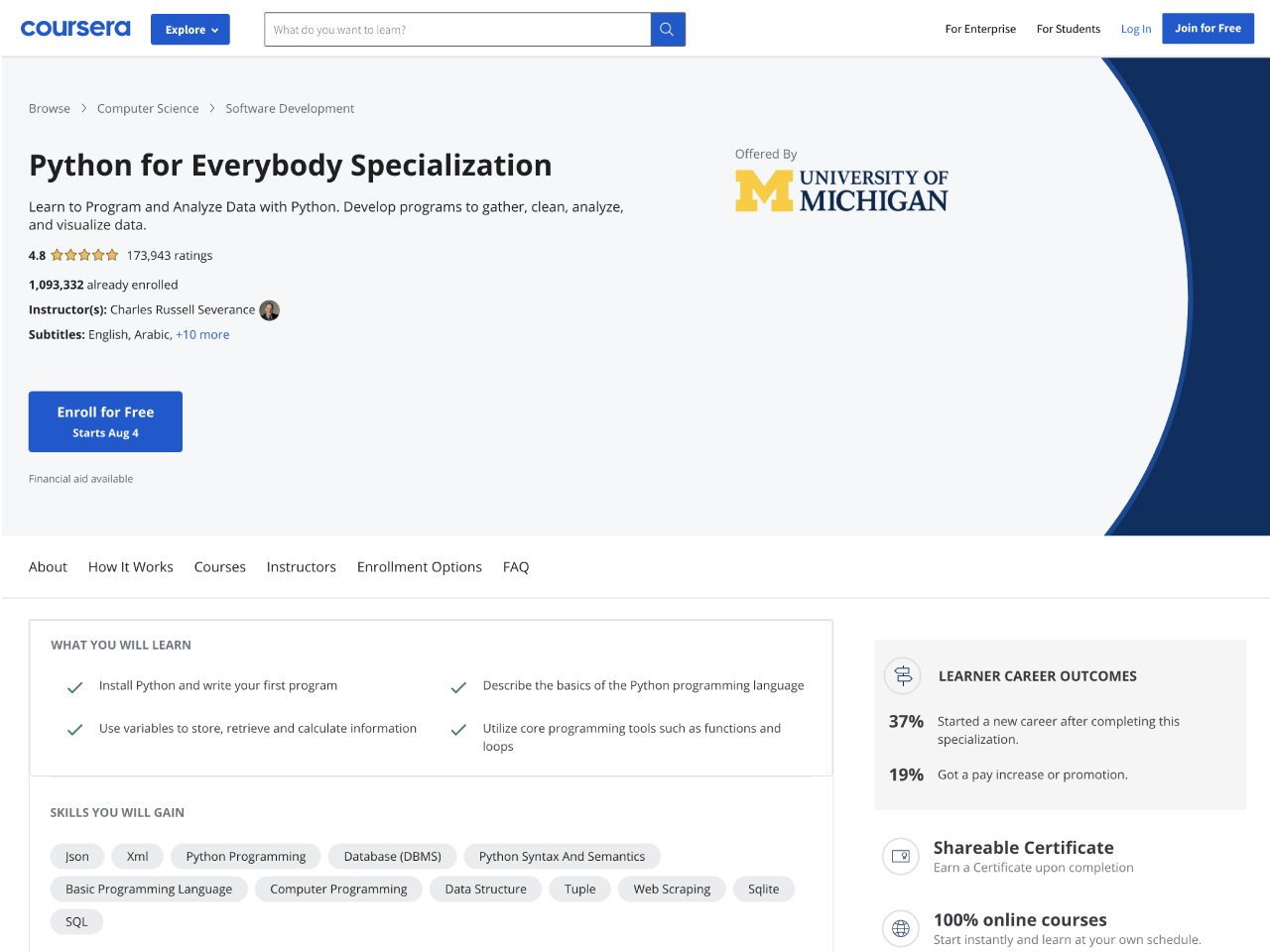Click the WHAT YOU WILL LEARN heading
The width and height of the screenshot is (1270, 952).
point(121,646)
